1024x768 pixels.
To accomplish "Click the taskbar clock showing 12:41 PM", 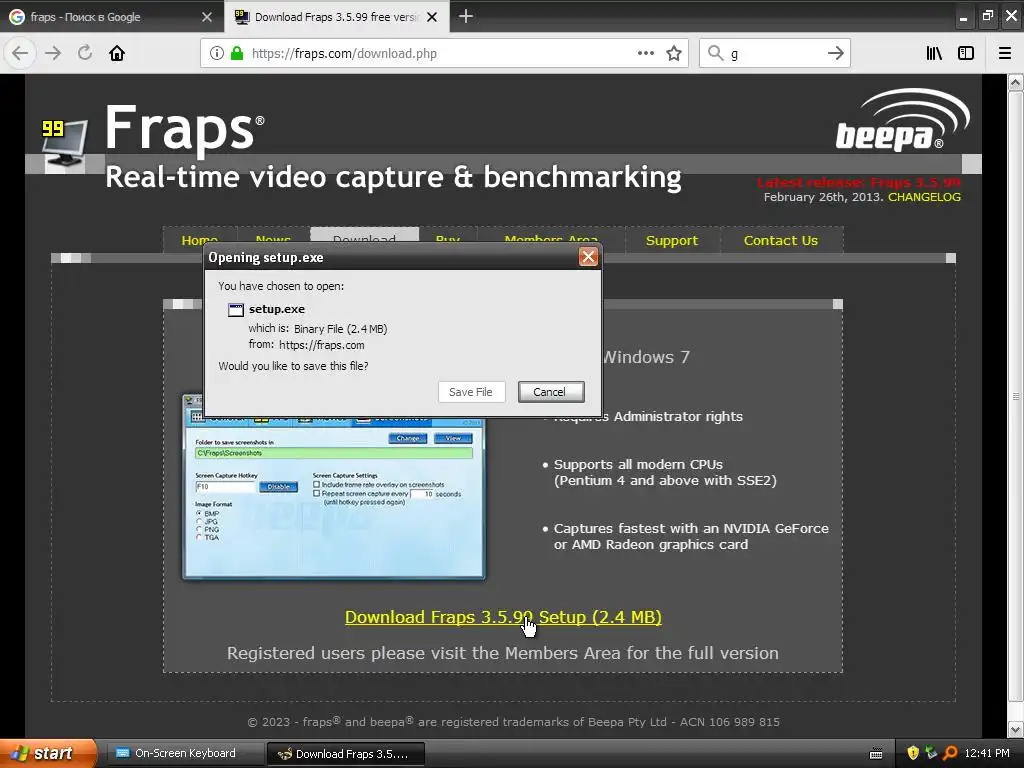I will [x=987, y=753].
